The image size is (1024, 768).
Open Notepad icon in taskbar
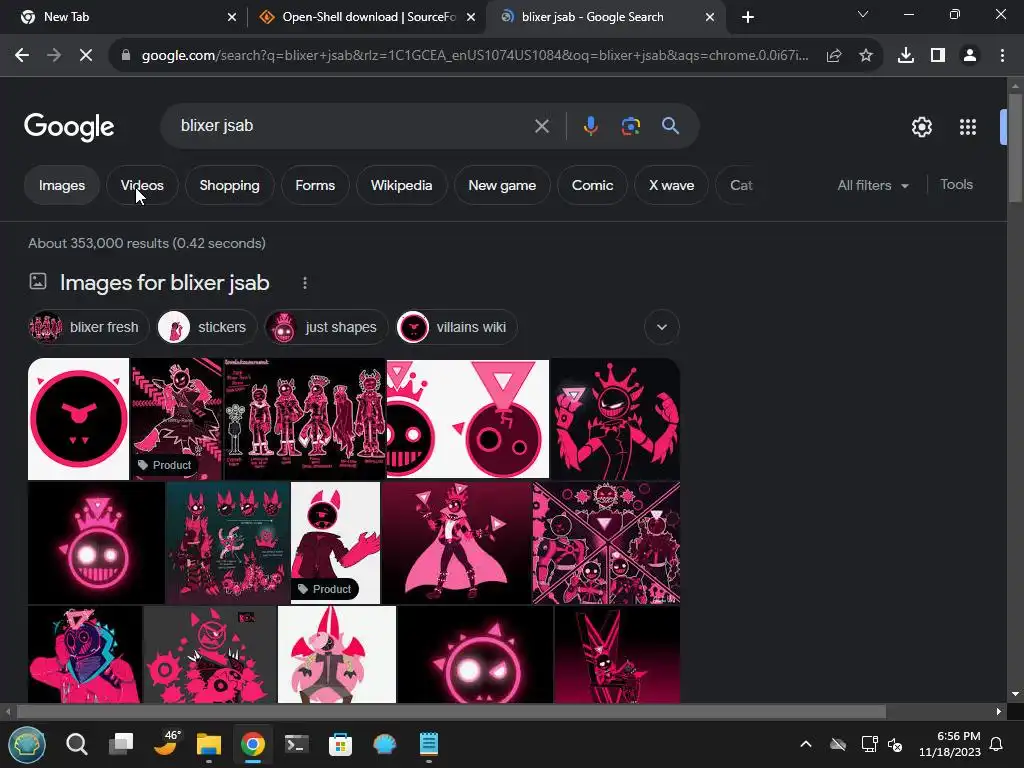pos(428,744)
